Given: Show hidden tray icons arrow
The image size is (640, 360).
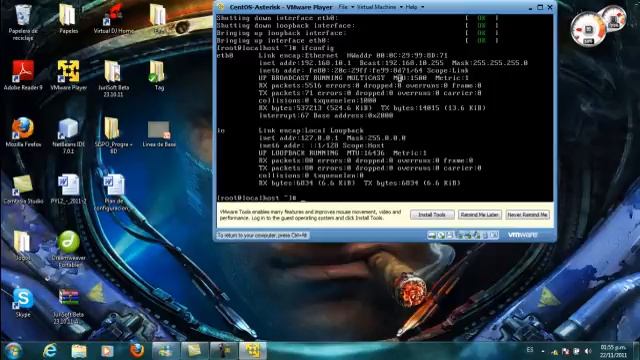Looking at the screenshot, I should 543,351.
